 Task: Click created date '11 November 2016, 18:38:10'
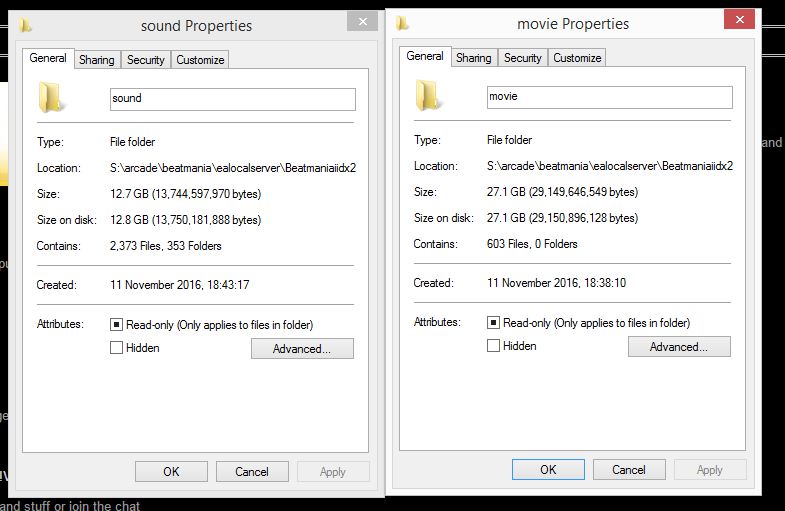[x=557, y=283]
